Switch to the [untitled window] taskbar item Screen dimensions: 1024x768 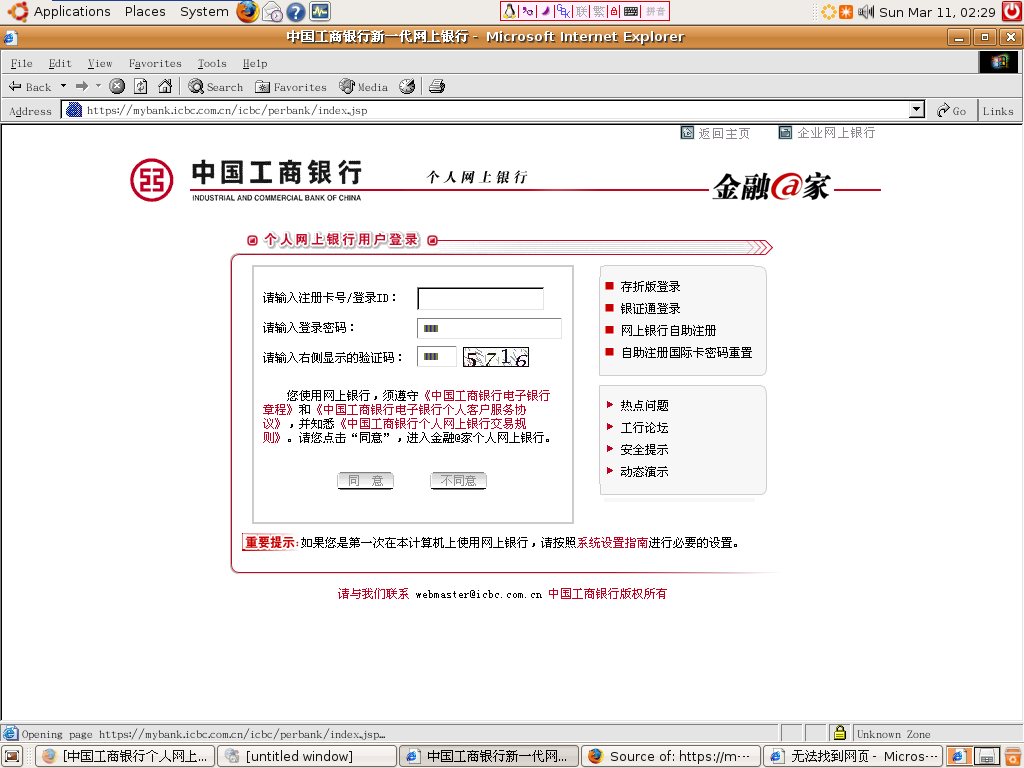click(x=307, y=756)
